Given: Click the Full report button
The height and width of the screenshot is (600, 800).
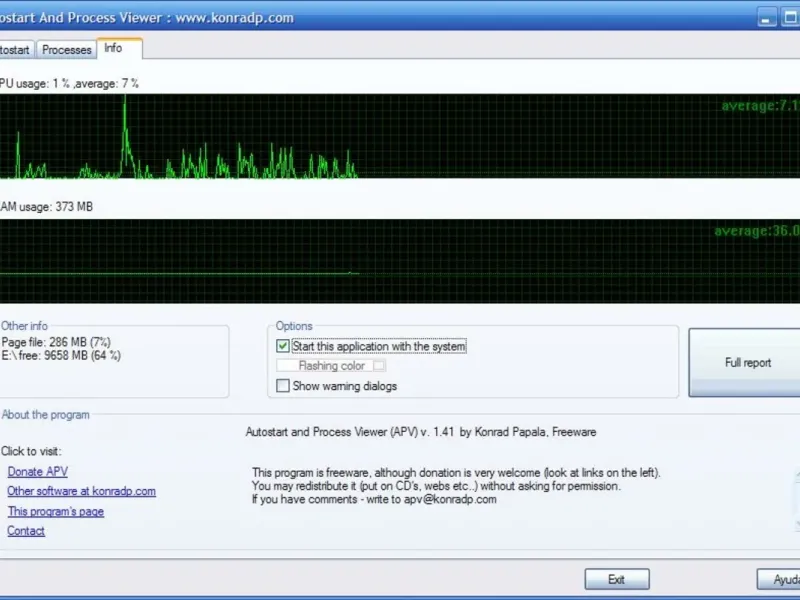Looking at the screenshot, I should [745, 363].
